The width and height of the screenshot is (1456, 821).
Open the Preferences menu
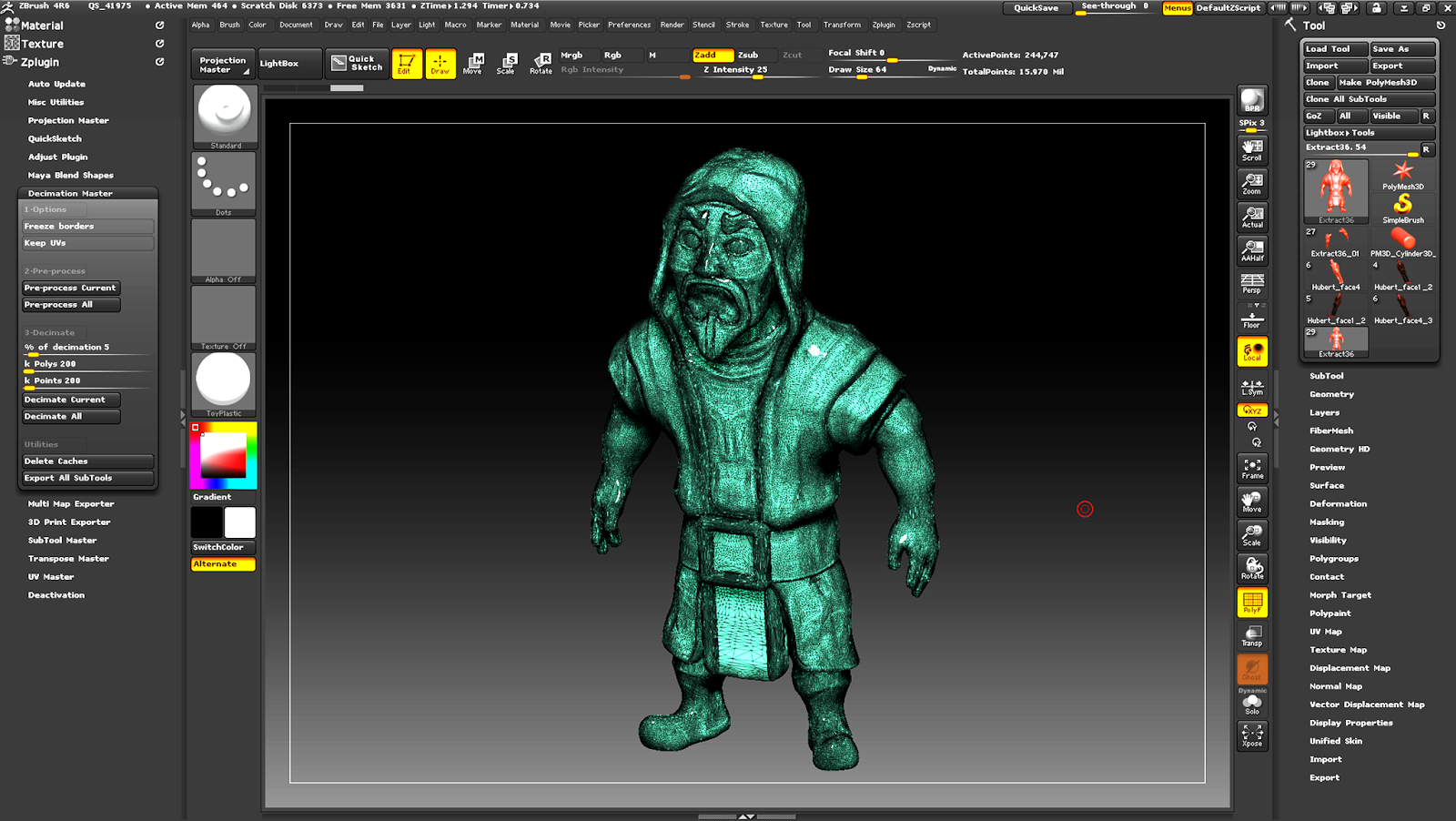tap(629, 25)
